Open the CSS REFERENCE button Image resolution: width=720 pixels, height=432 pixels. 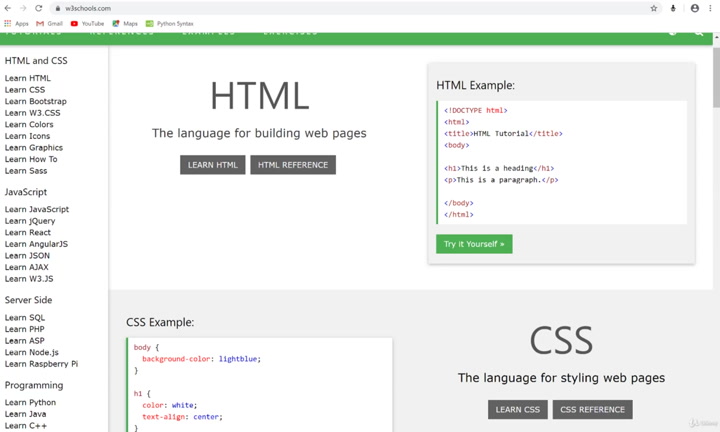pos(592,410)
